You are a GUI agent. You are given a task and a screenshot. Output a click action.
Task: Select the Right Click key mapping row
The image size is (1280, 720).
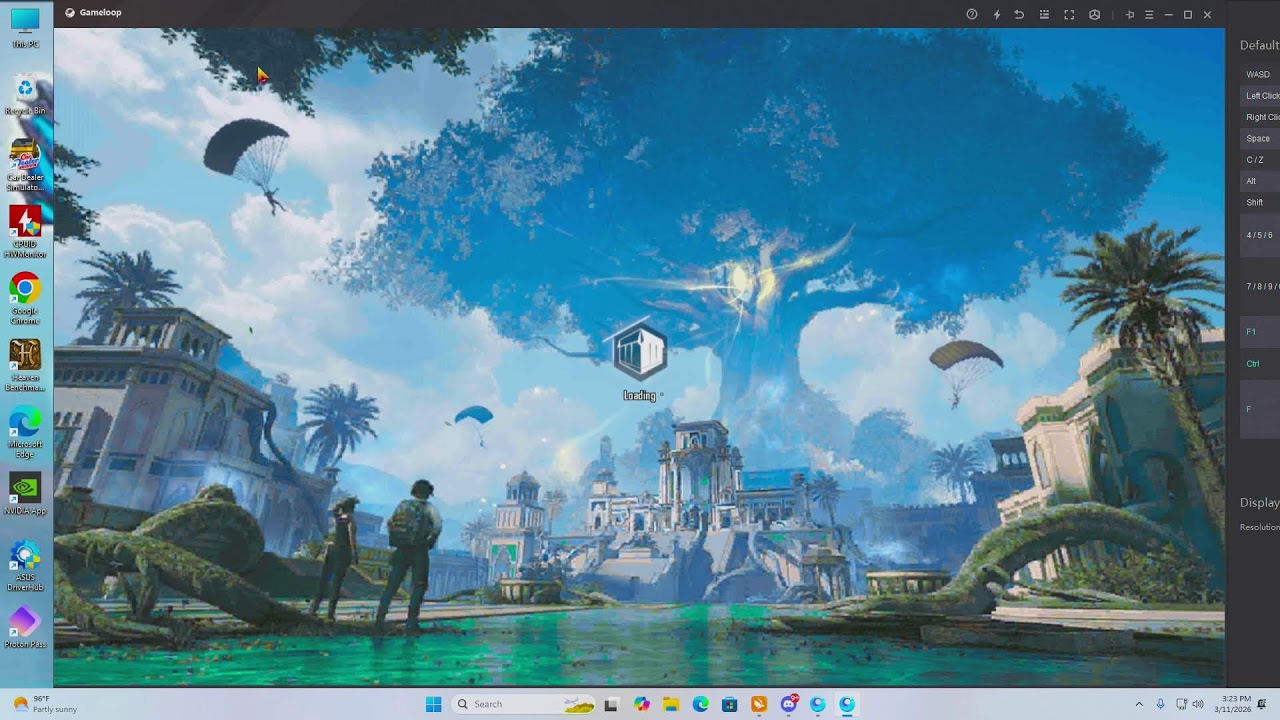1260,117
